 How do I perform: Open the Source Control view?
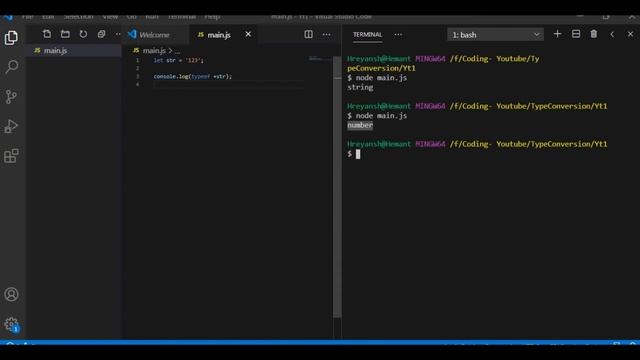click(11, 97)
